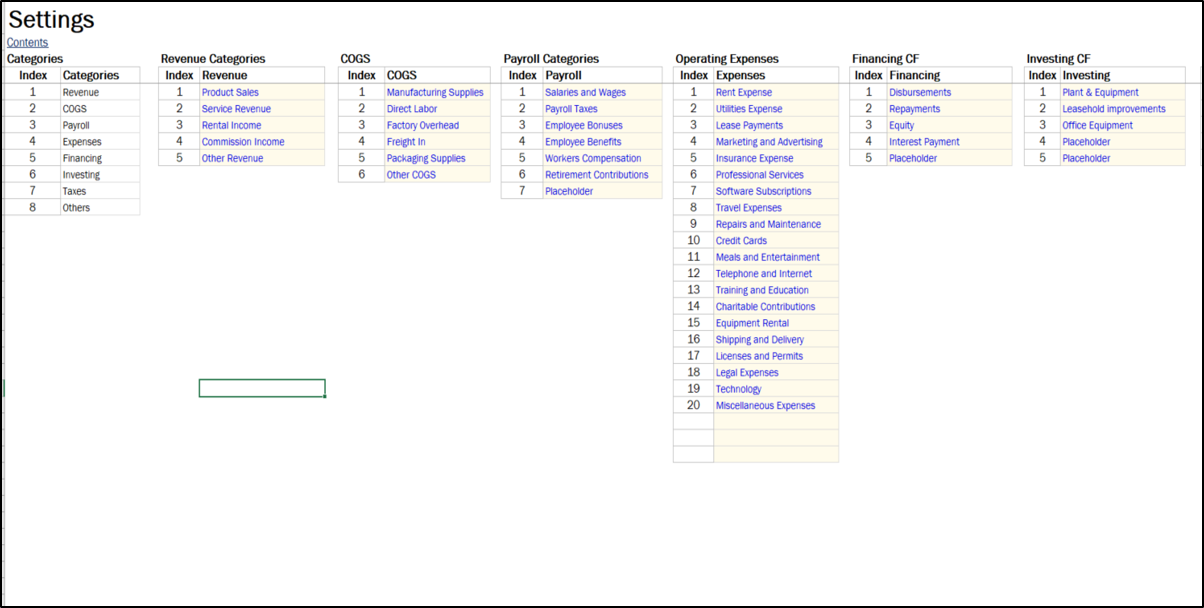The height and width of the screenshot is (608, 1204).
Task: Select the Revenue cell under Categories
Action: pos(97,91)
